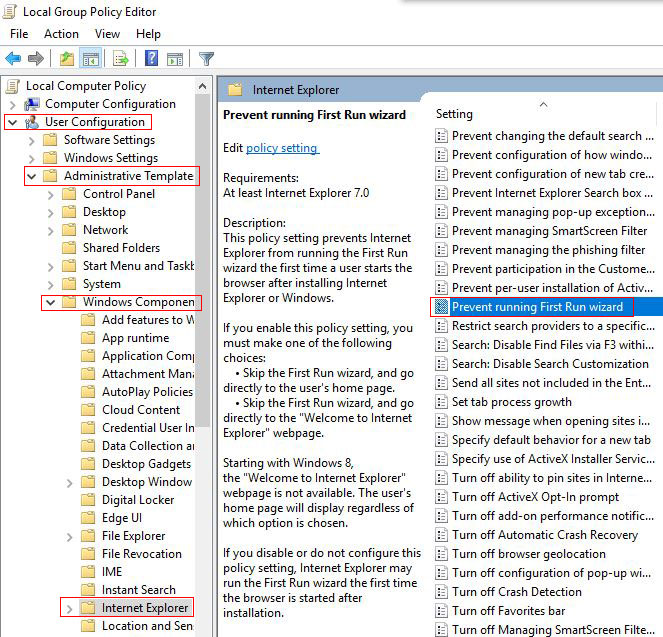Click policy icon for Set tab process growth

pyautogui.click(x=441, y=402)
